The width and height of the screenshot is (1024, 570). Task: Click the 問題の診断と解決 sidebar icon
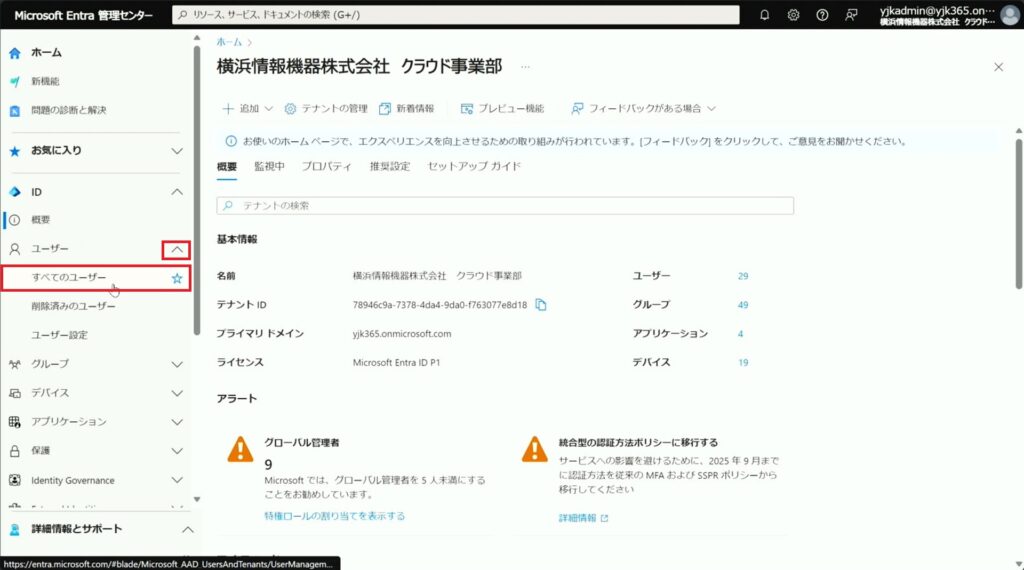(x=14, y=110)
